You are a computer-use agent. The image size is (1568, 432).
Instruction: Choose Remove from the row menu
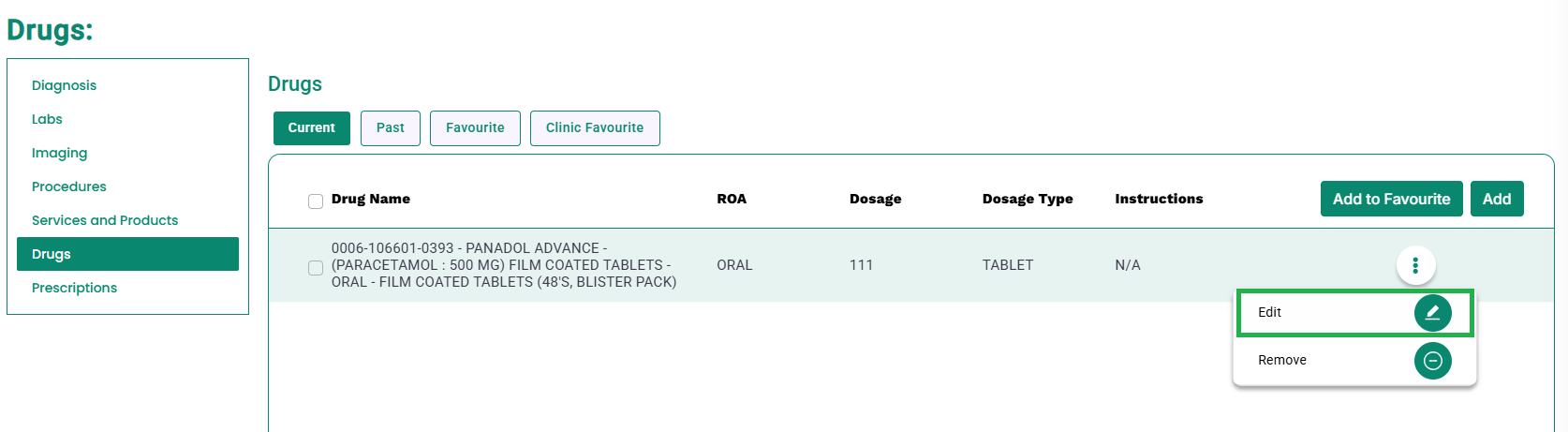(x=1354, y=361)
